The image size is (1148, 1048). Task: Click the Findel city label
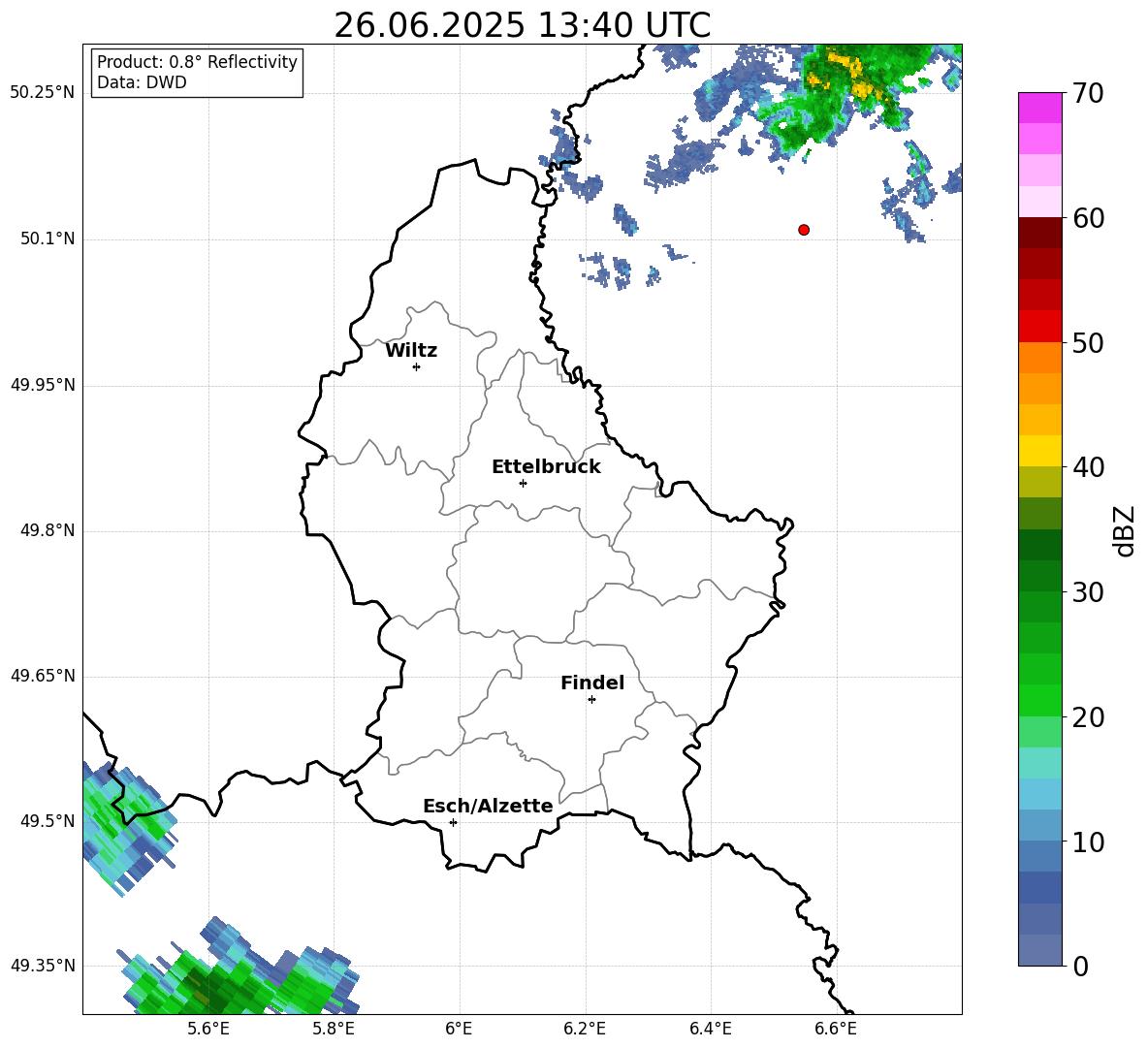pos(592,683)
